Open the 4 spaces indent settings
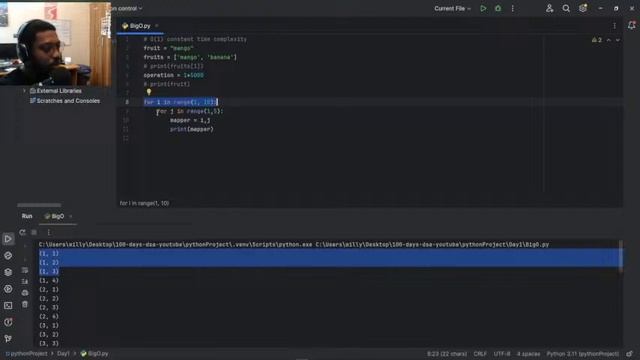 point(528,354)
